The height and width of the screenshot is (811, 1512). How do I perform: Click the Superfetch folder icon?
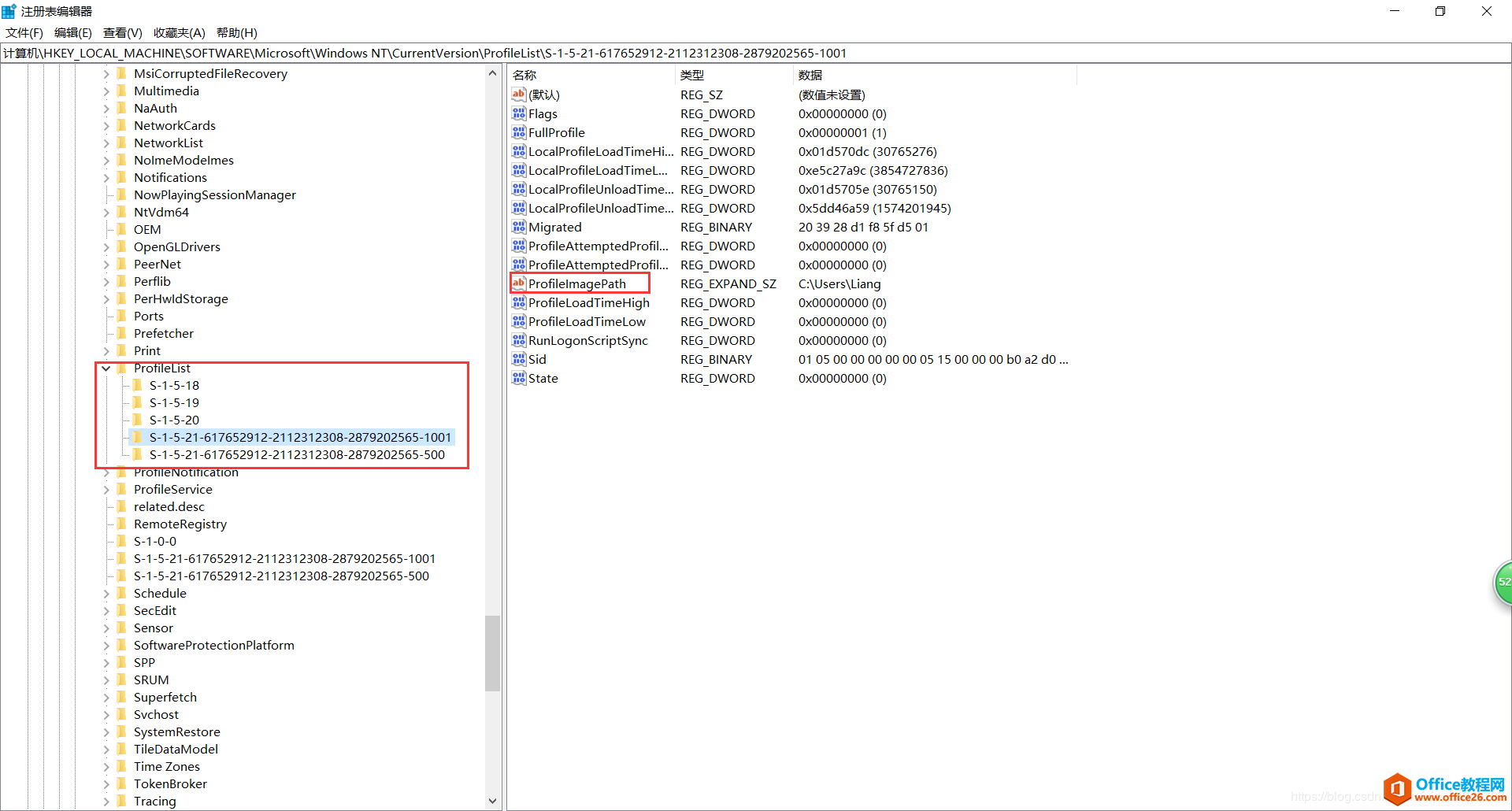pyautogui.click(x=121, y=697)
